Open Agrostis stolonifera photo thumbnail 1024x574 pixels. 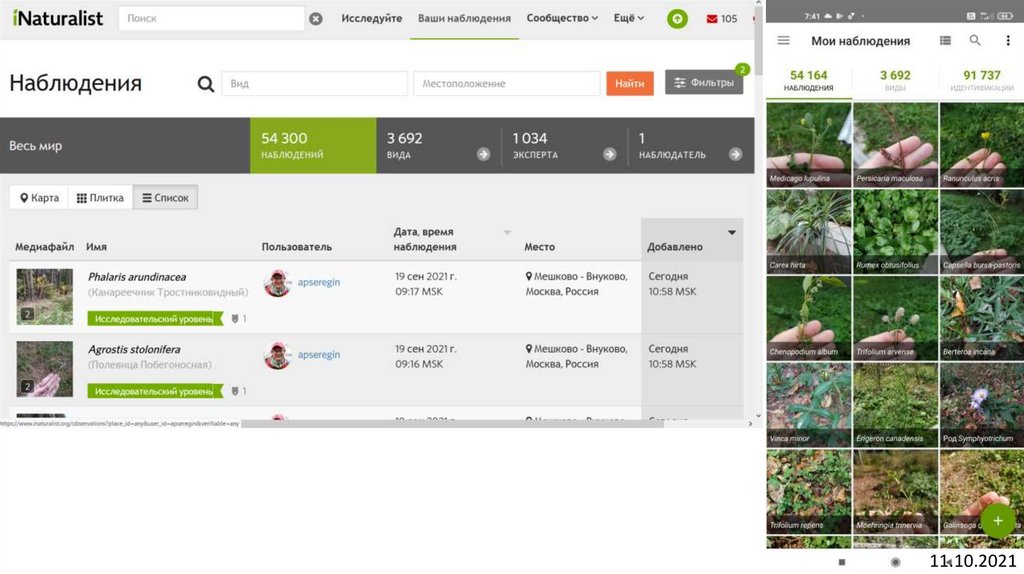pyautogui.click(x=44, y=369)
